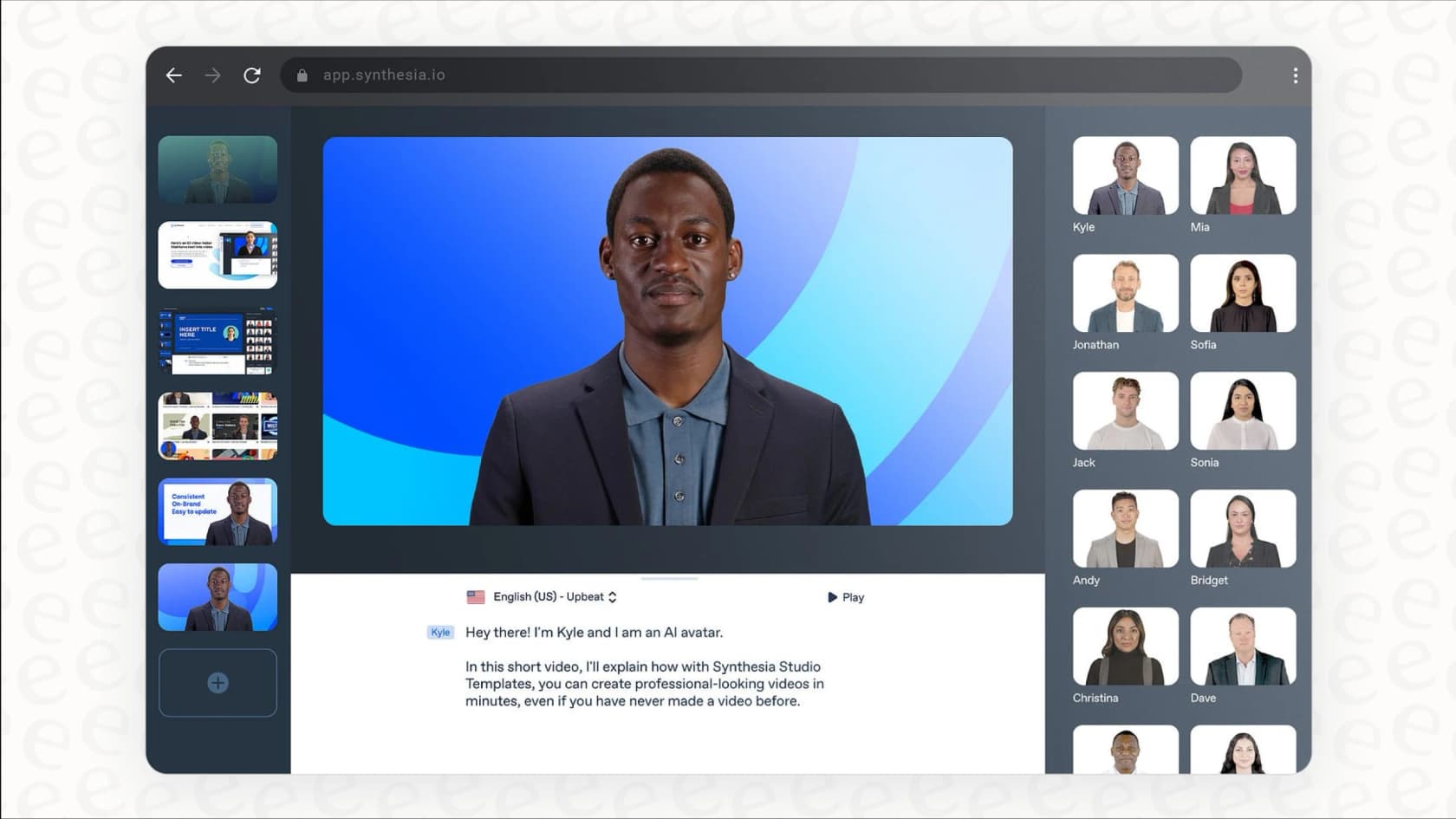The height and width of the screenshot is (819, 1456).
Task: Choose the Dave avatar
Action: tap(1243, 647)
